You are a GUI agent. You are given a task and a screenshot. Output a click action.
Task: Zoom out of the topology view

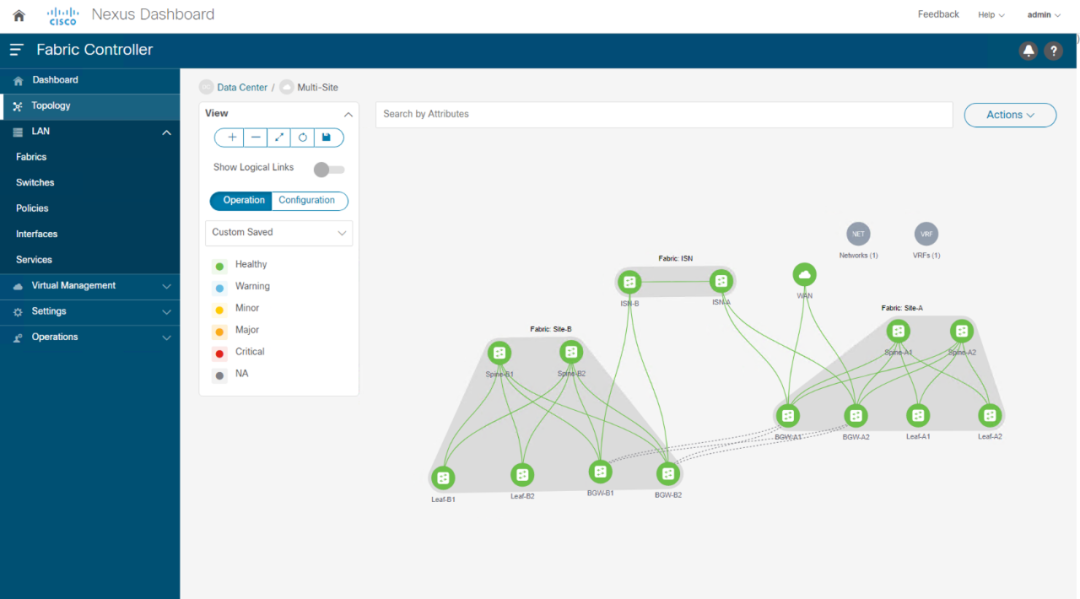click(256, 138)
